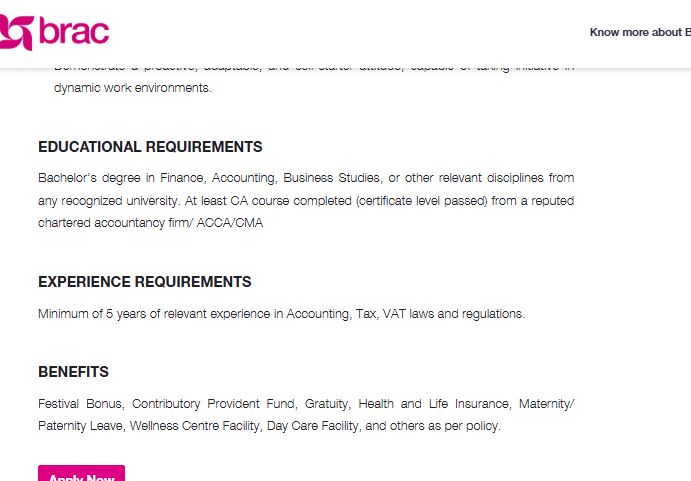Click the text 'dynamic work environments.'

(x=132, y=88)
